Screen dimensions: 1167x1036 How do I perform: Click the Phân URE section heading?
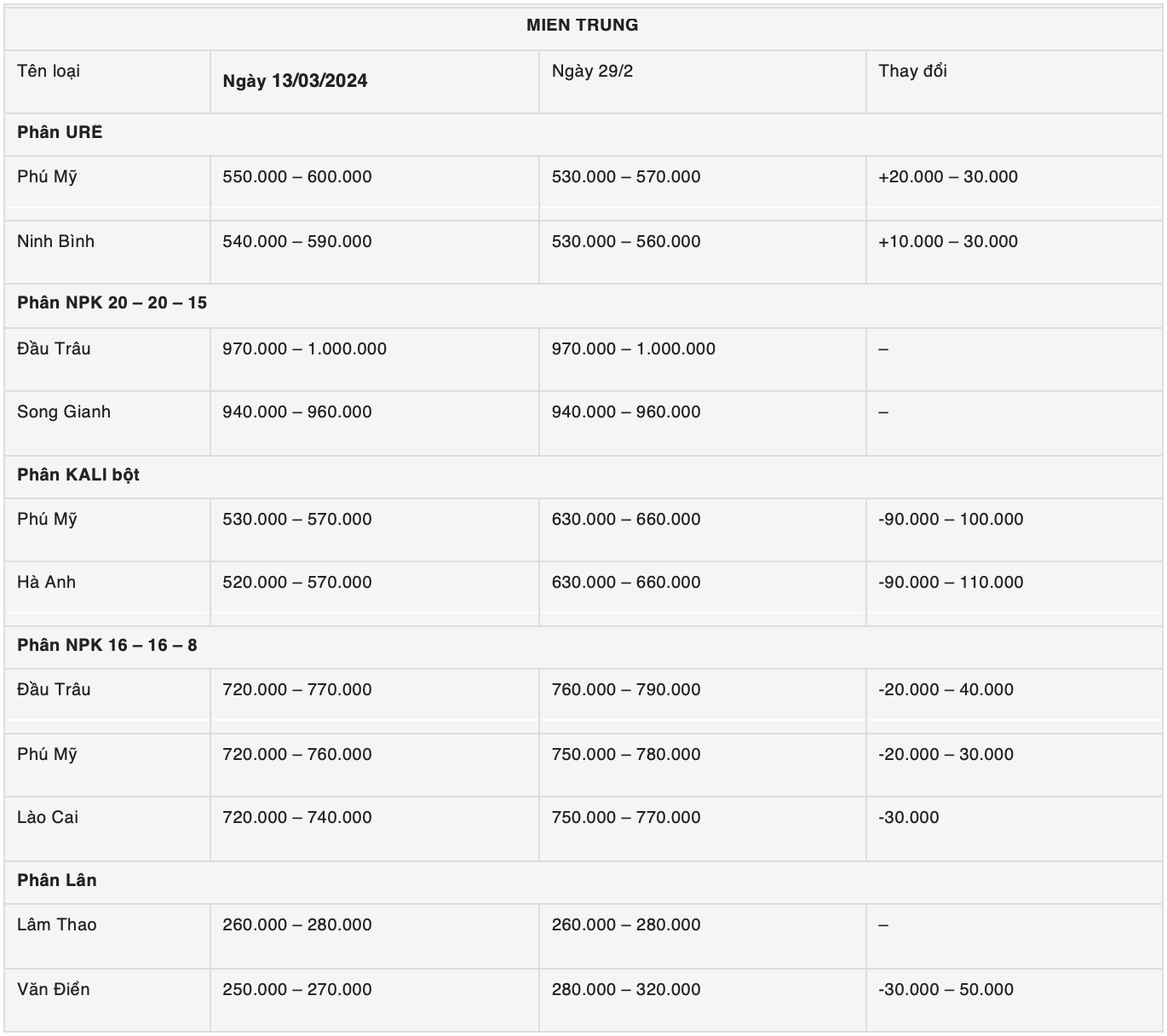(x=60, y=133)
